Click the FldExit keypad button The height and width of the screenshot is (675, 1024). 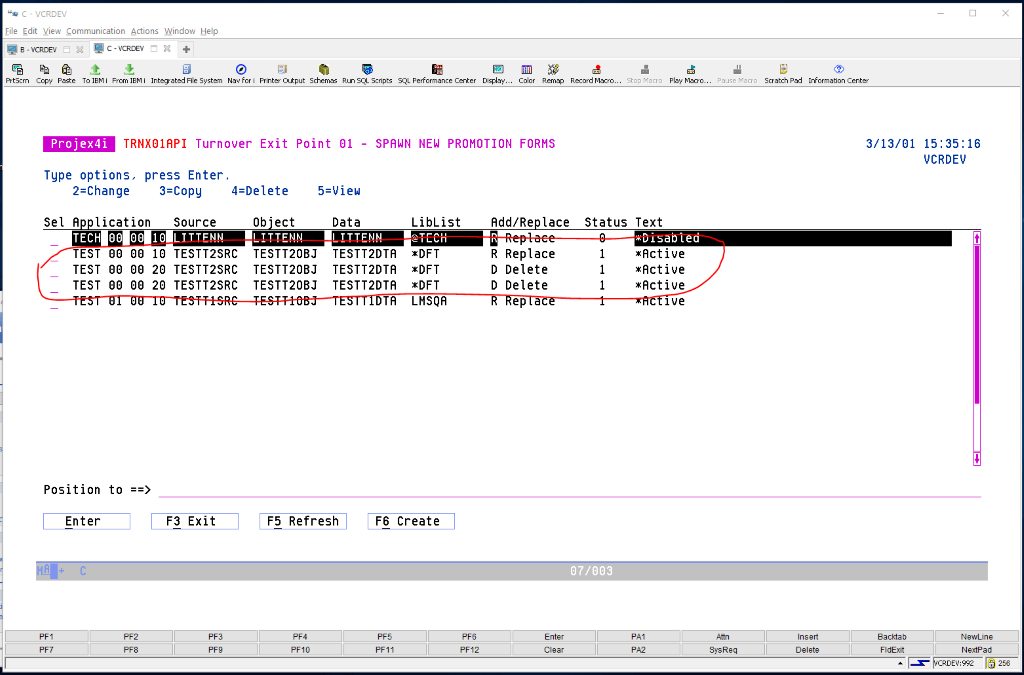click(892, 650)
